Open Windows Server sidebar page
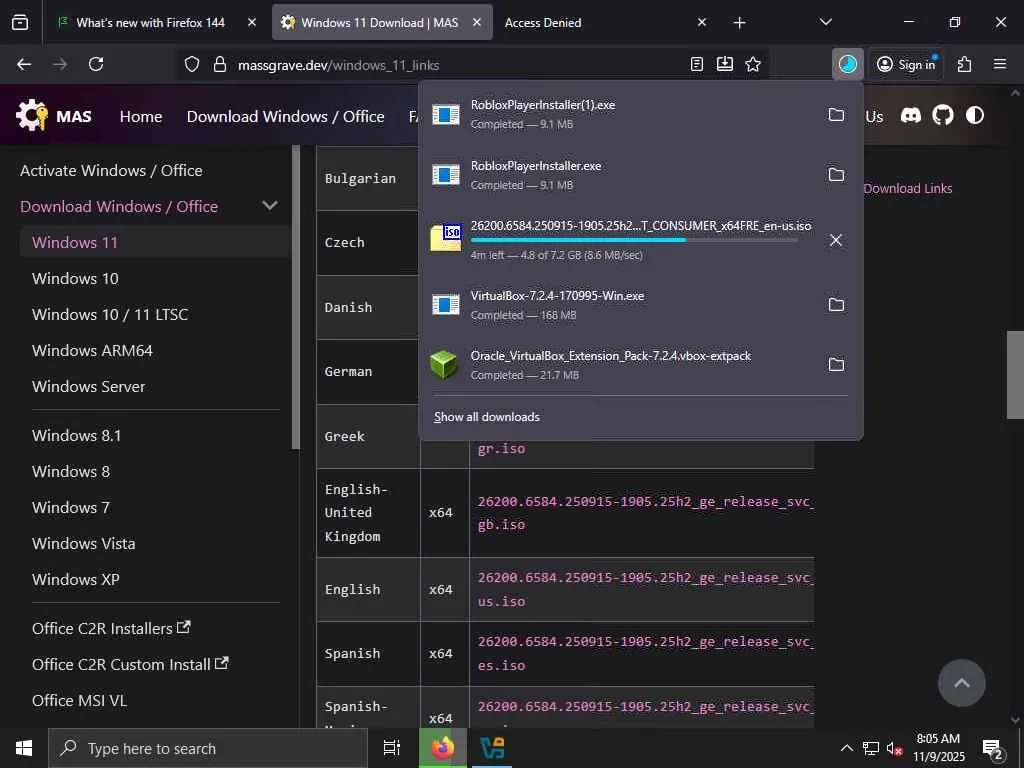 [x=88, y=386]
